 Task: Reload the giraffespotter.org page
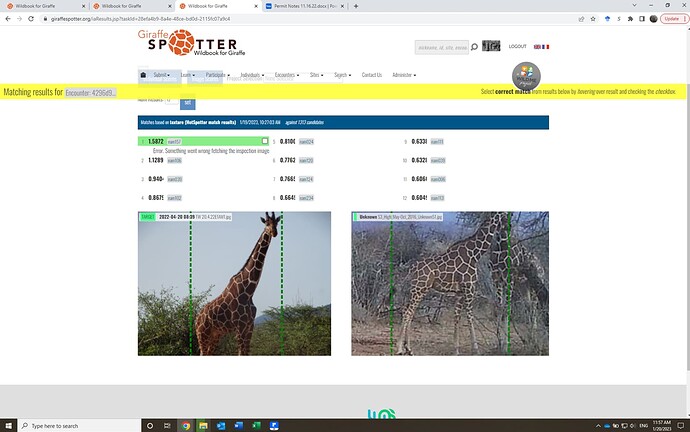click(x=31, y=19)
